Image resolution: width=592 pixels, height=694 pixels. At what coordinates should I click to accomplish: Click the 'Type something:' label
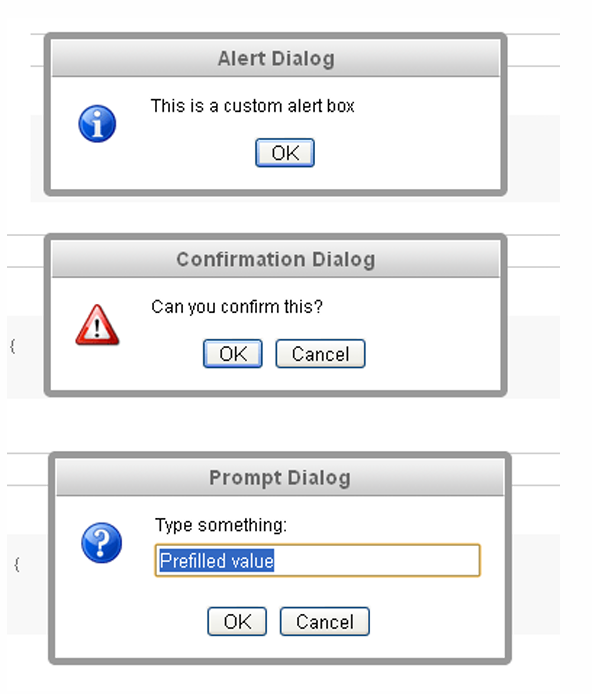(221, 525)
